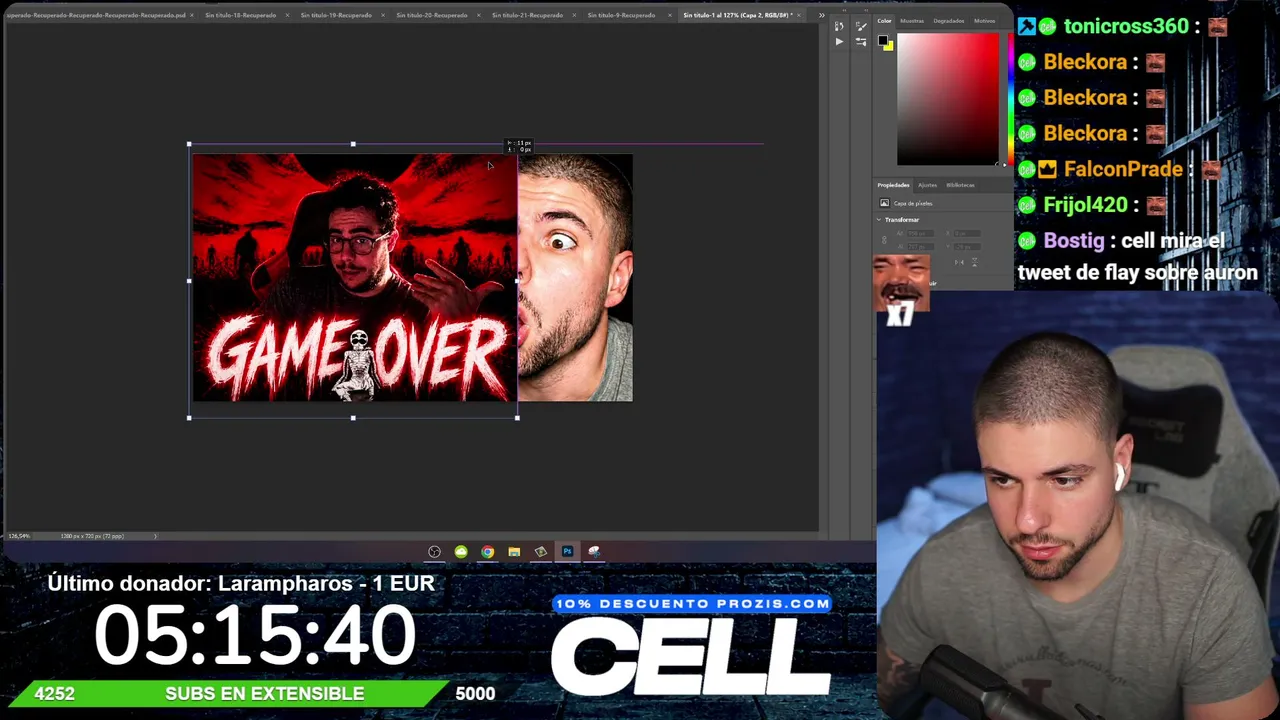Pick a red shade in color field
This screenshot has height=720, width=1280.
(x=947, y=99)
